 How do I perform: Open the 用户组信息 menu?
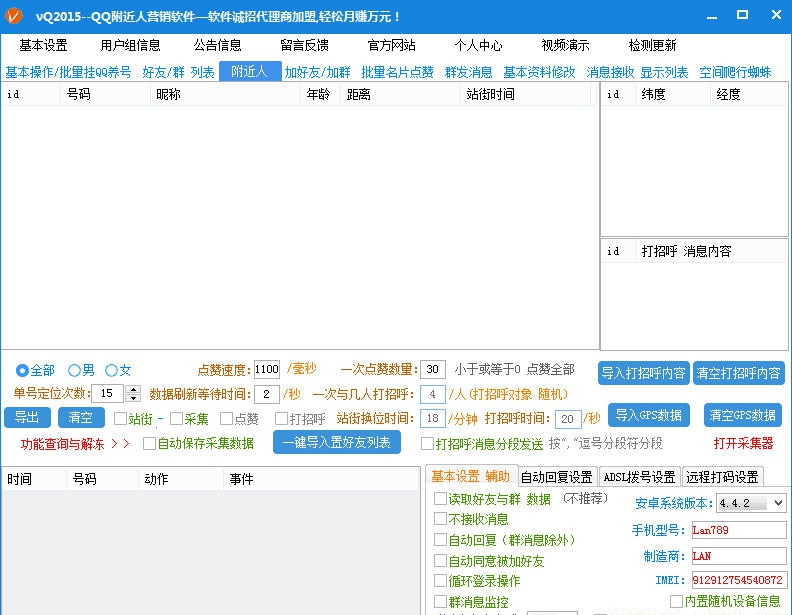point(130,45)
